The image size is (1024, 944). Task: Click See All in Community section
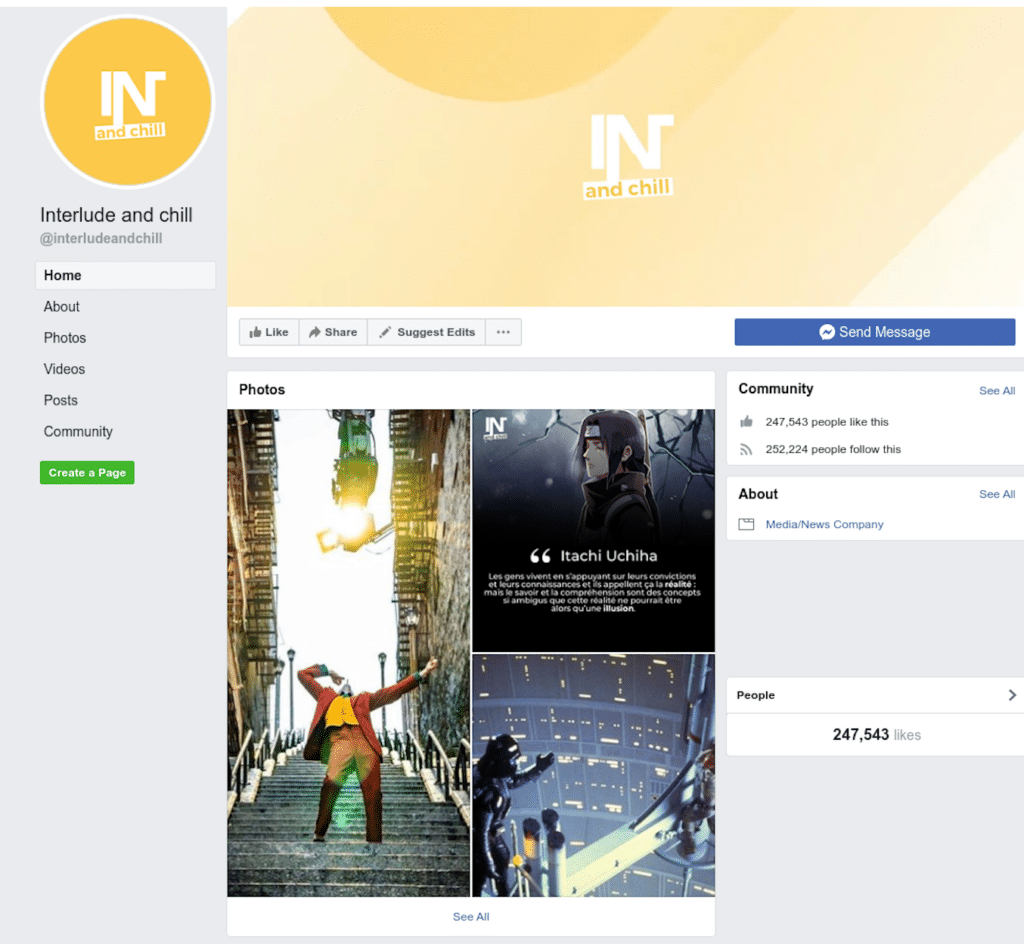pyautogui.click(x=996, y=391)
